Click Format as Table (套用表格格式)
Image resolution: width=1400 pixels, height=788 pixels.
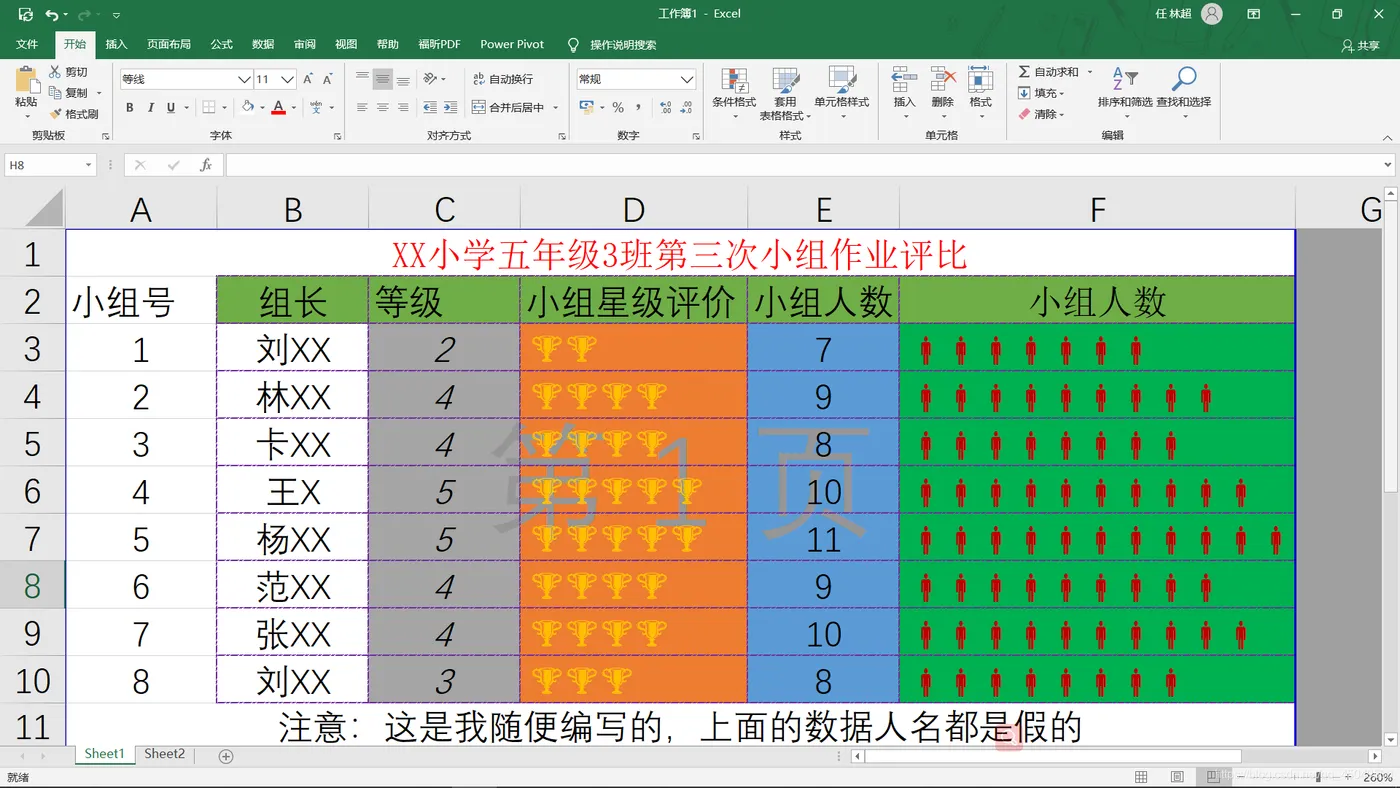pos(785,94)
